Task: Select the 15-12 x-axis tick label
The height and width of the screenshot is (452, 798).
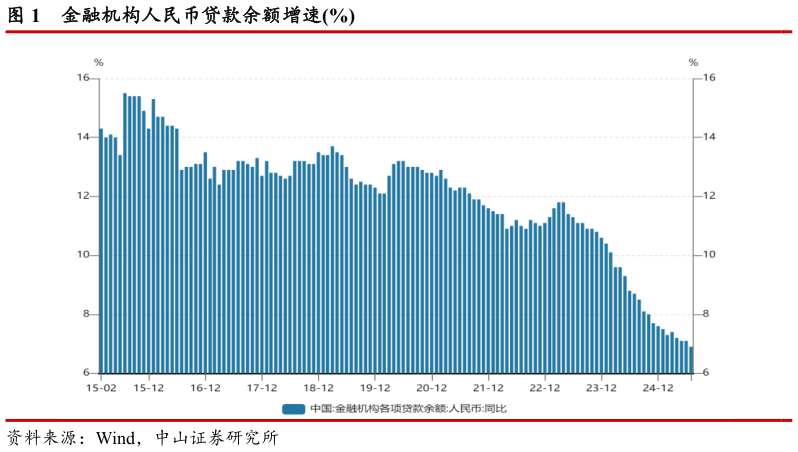Action: click(148, 387)
